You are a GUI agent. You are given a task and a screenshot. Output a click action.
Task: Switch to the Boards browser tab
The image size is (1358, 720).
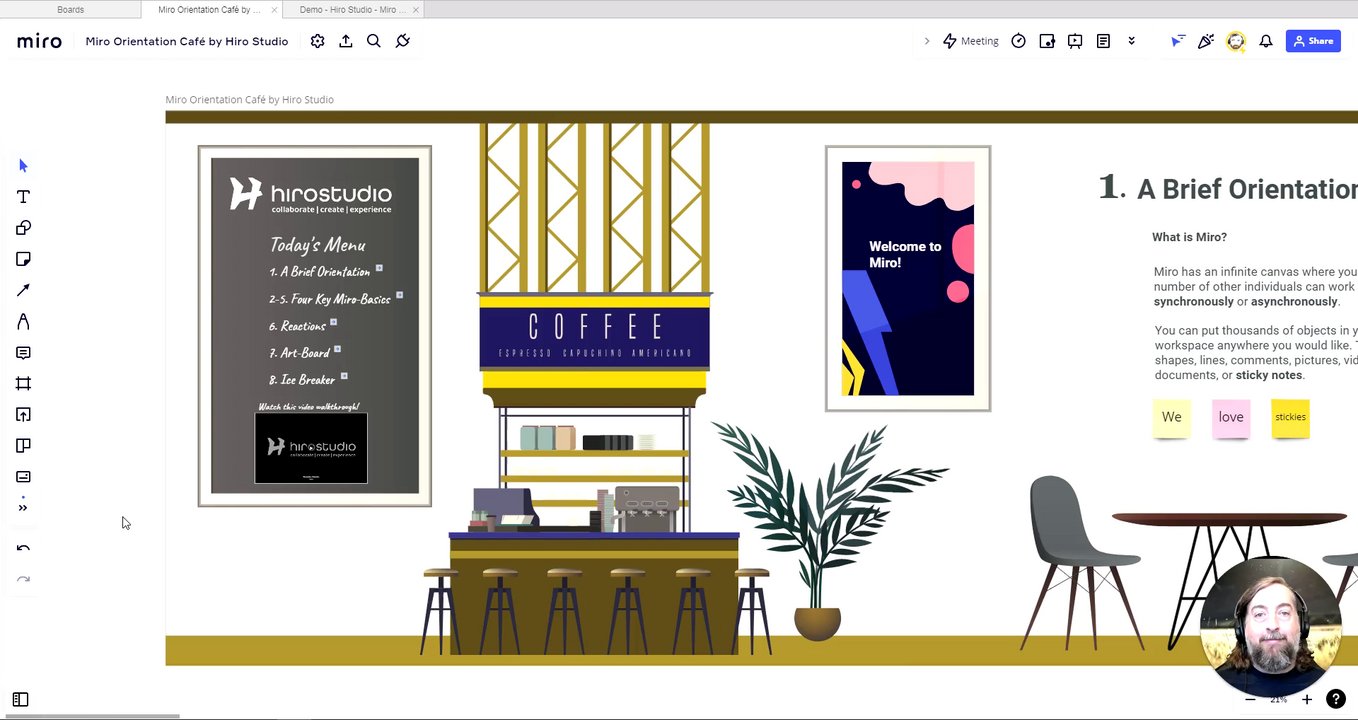pyautogui.click(x=71, y=9)
